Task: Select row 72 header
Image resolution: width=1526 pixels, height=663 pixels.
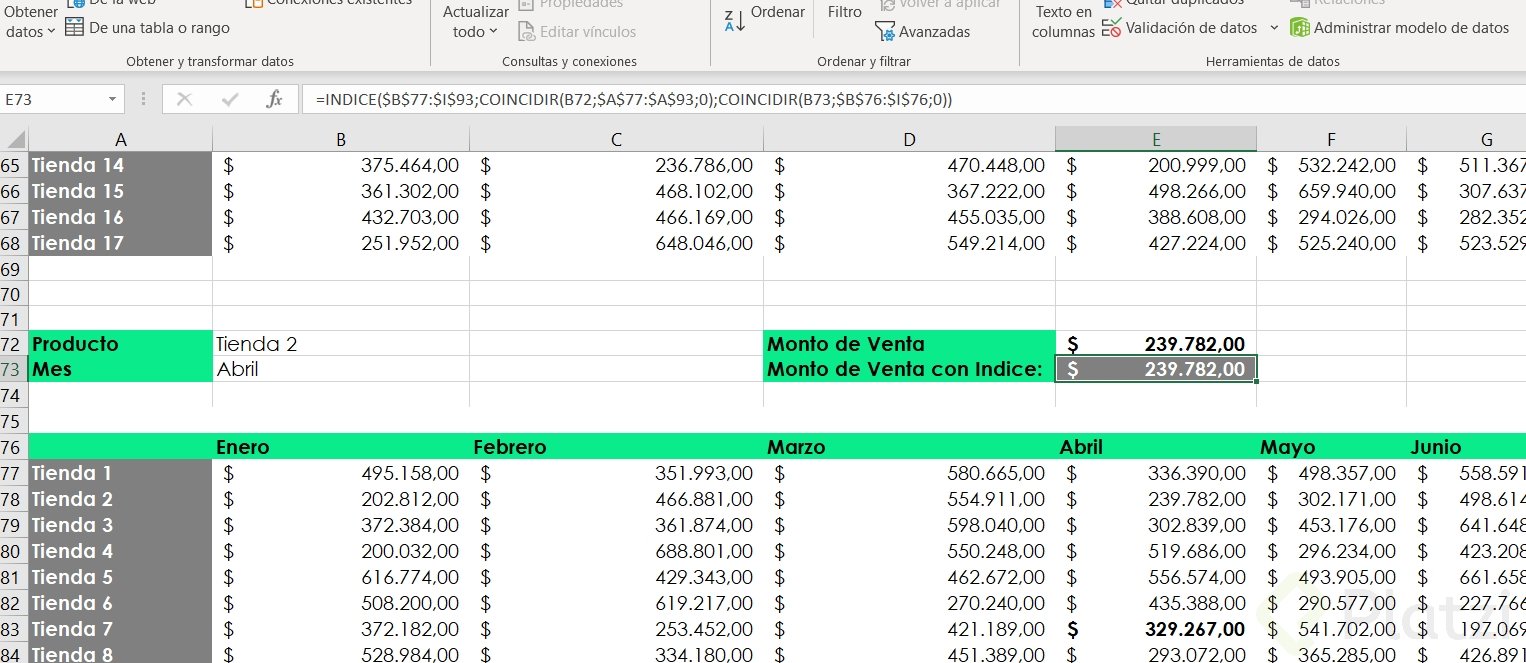Action: coord(14,344)
